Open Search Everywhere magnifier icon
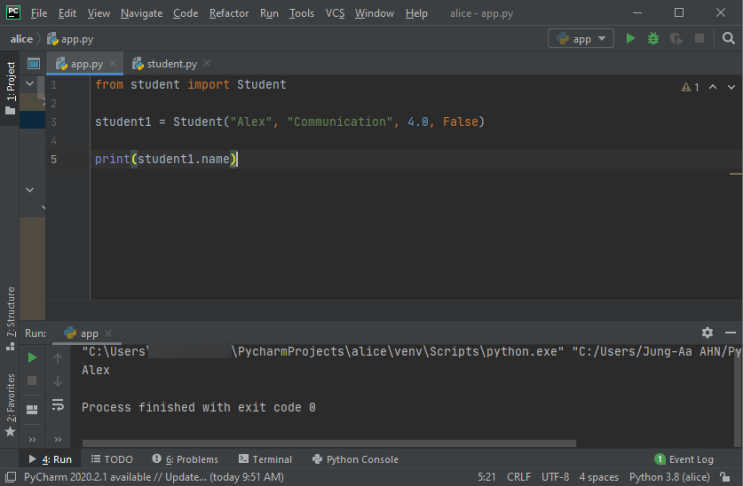Viewport: 743px width, 486px height. [726, 38]
